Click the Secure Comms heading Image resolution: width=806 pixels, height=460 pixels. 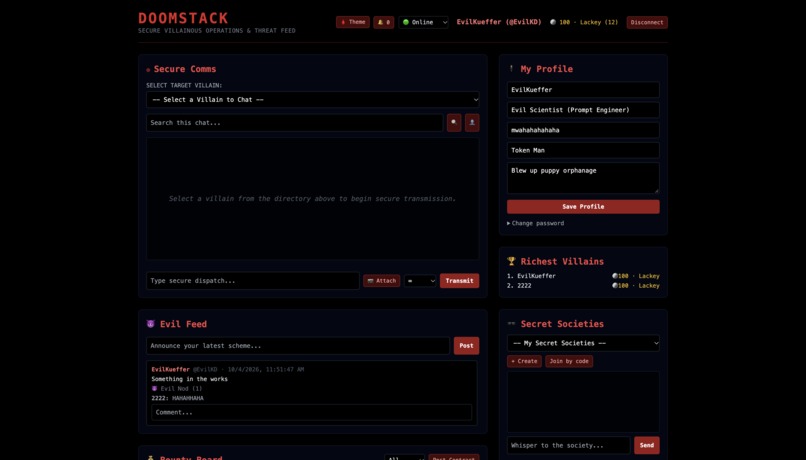coord(185,69)
